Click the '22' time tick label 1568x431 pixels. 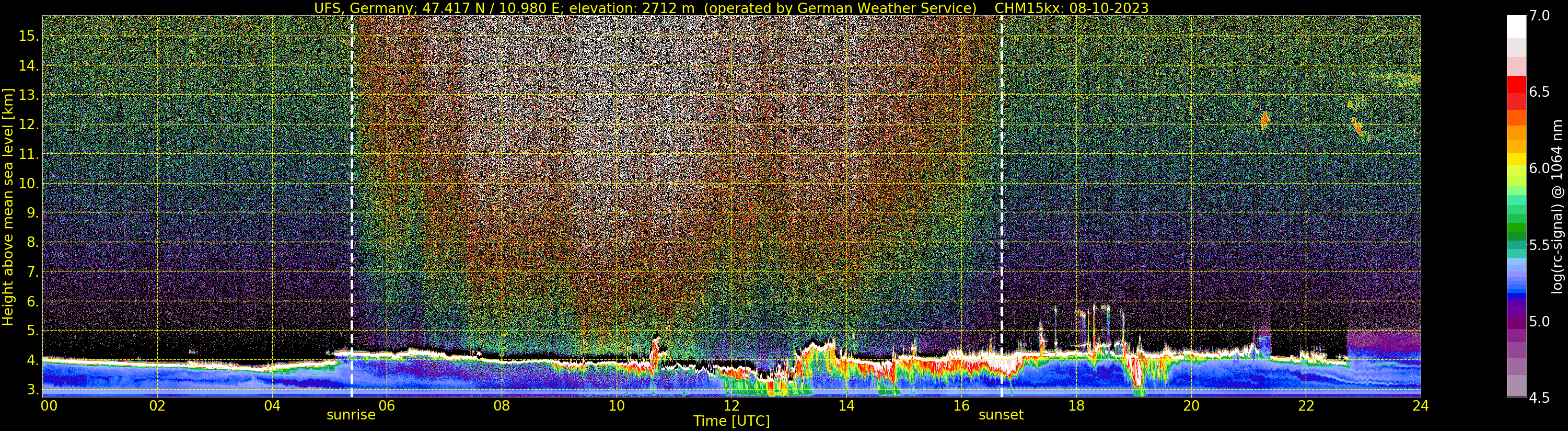coord(1306,405)
